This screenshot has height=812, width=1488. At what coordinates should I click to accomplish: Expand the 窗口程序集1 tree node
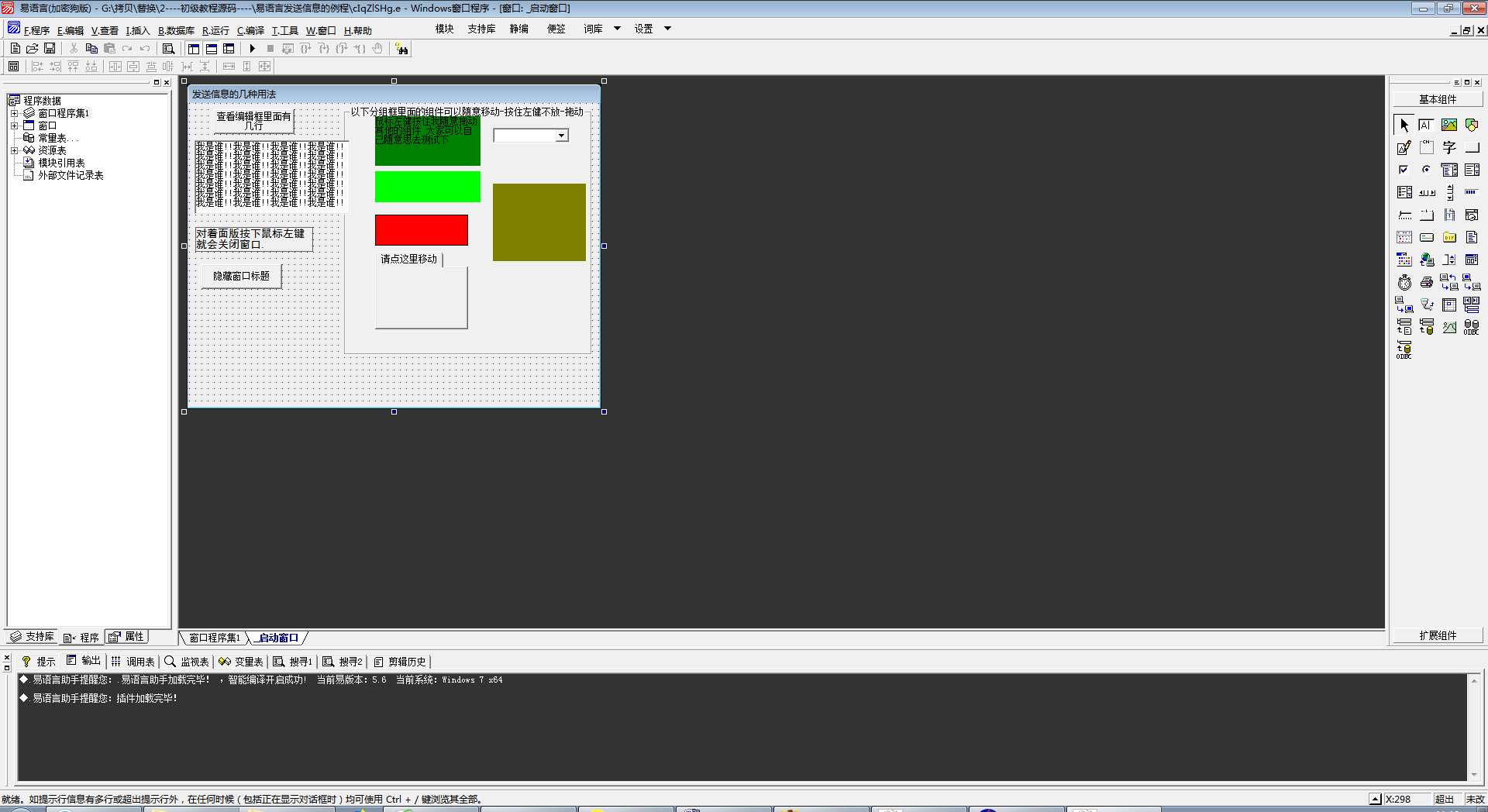[x=14, y=113]
